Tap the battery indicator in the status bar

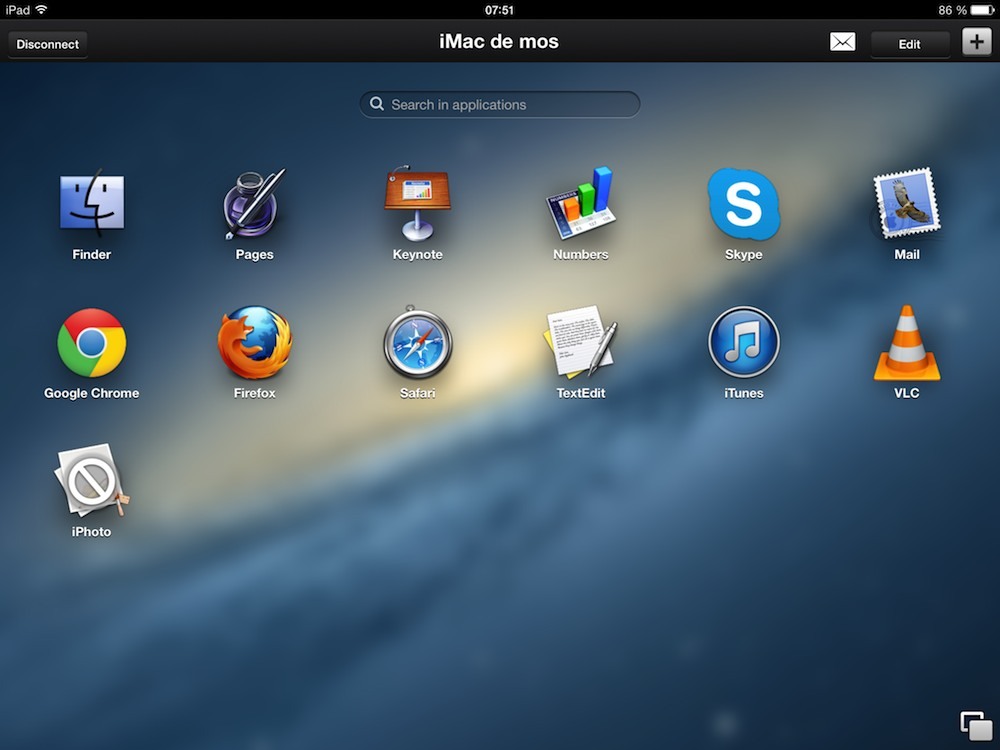pos(982,10)
